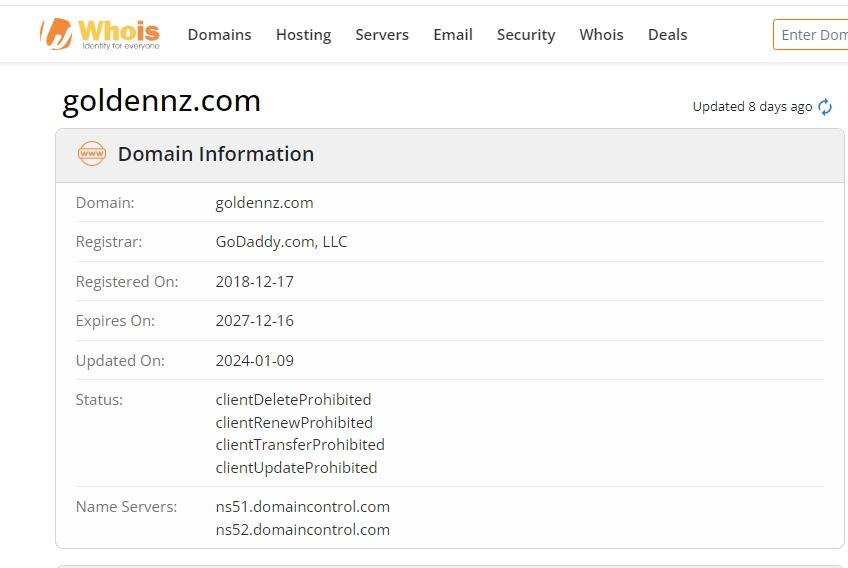Select name server ns51.domaincontrol.com
The width and height of the screenshot is (848, 568).
(x=303, y=507)
